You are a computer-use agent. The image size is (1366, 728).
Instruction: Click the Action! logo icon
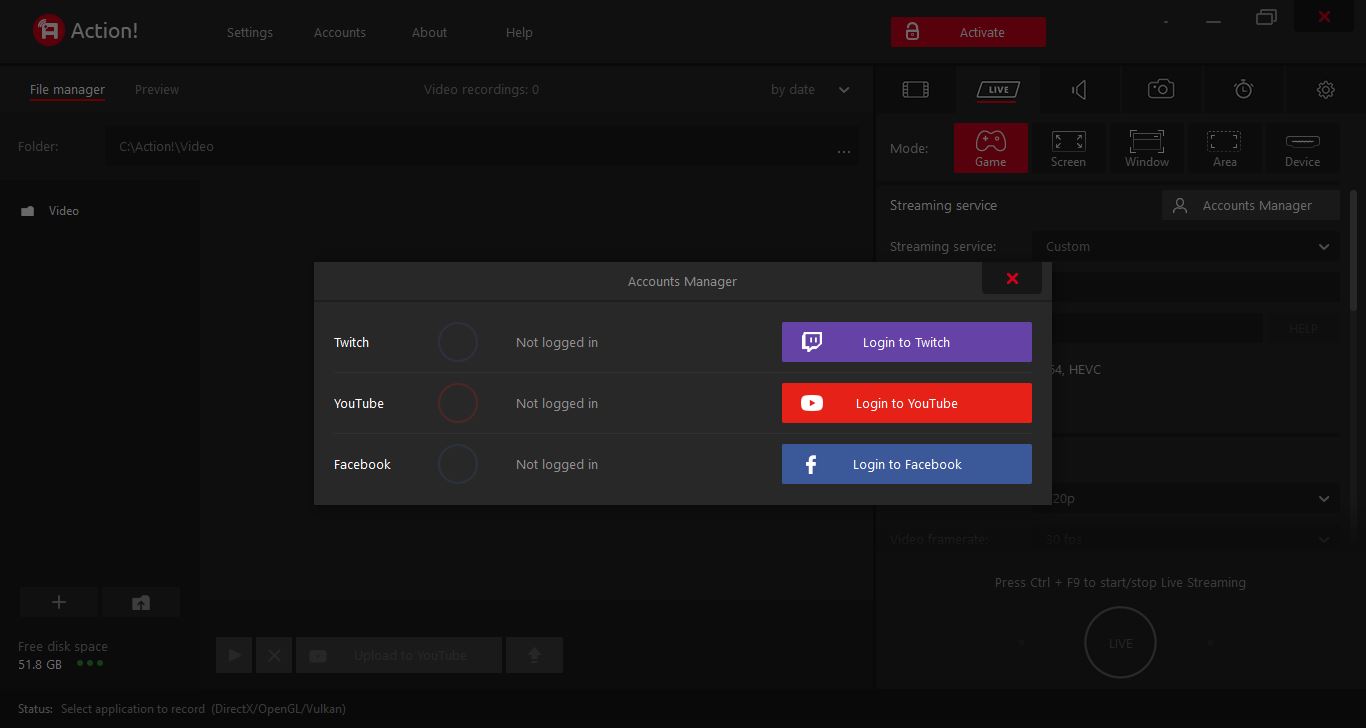point(48,31)
